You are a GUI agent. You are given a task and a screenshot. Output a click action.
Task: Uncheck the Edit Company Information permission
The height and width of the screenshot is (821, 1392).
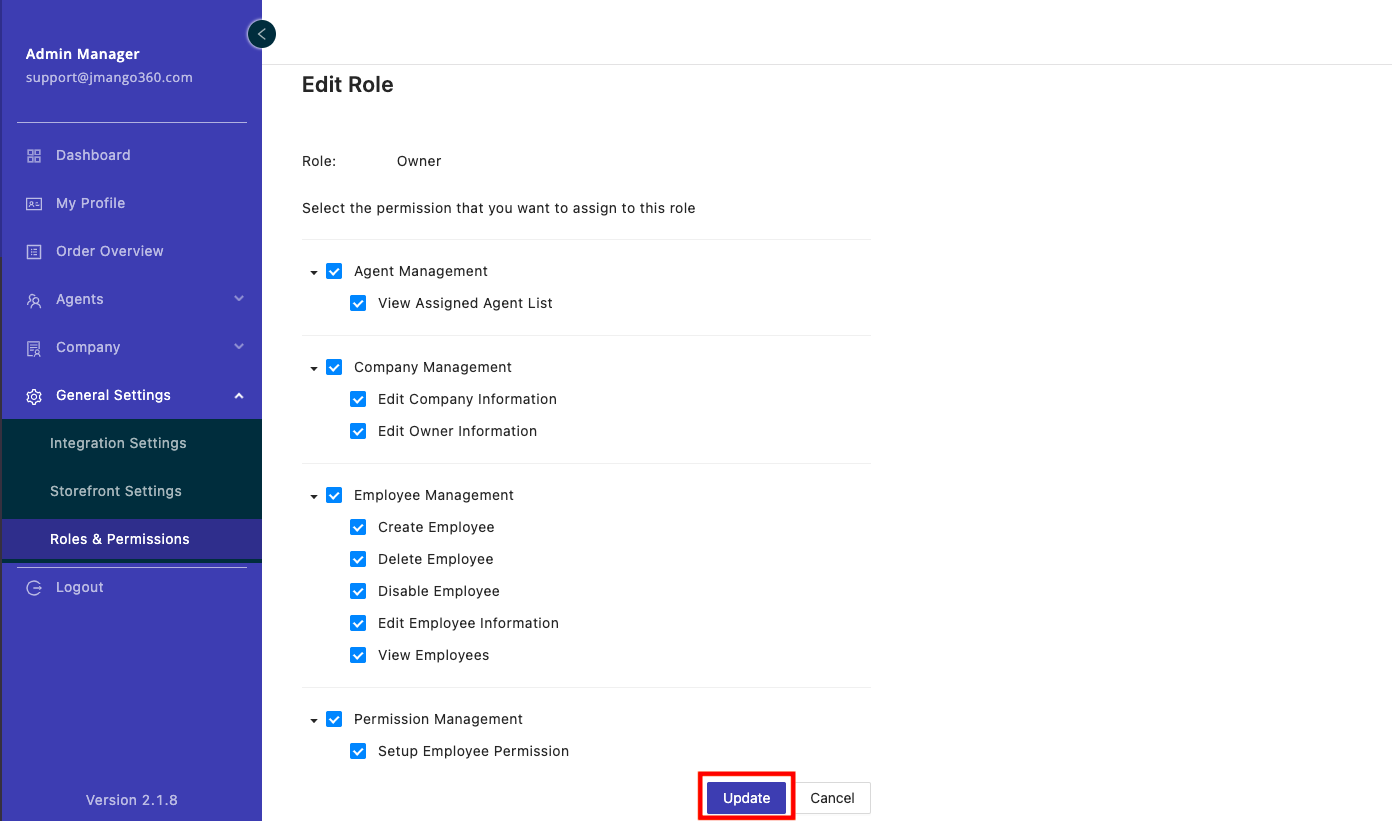coord(358,399)
